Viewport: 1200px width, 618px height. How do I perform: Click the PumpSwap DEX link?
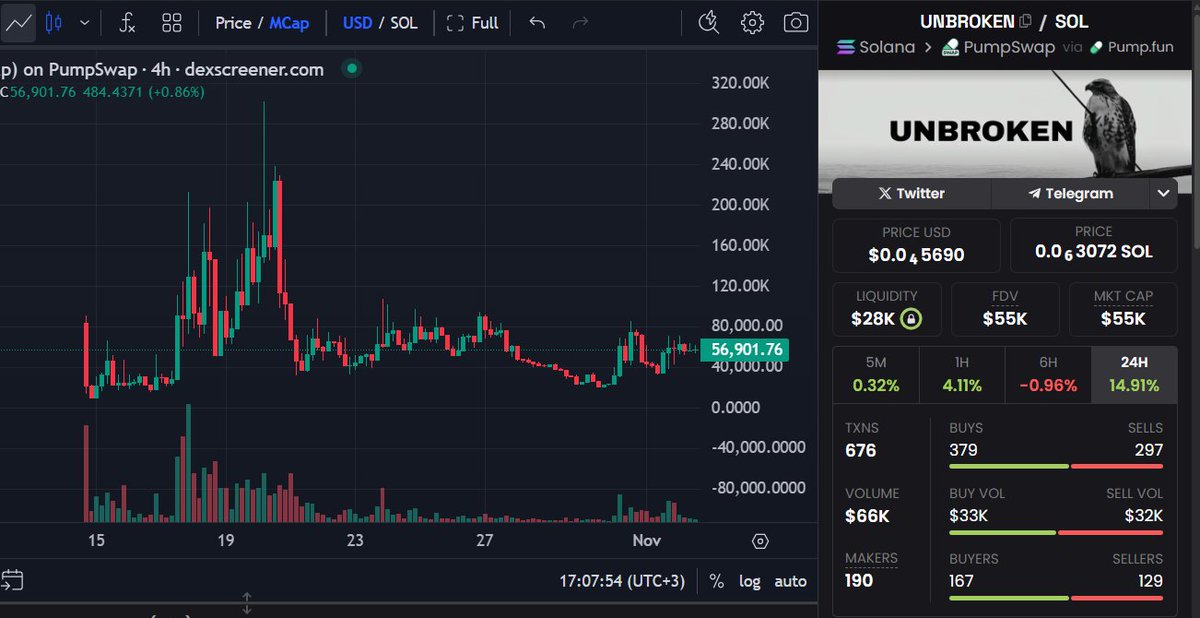[x=997, y=47]
